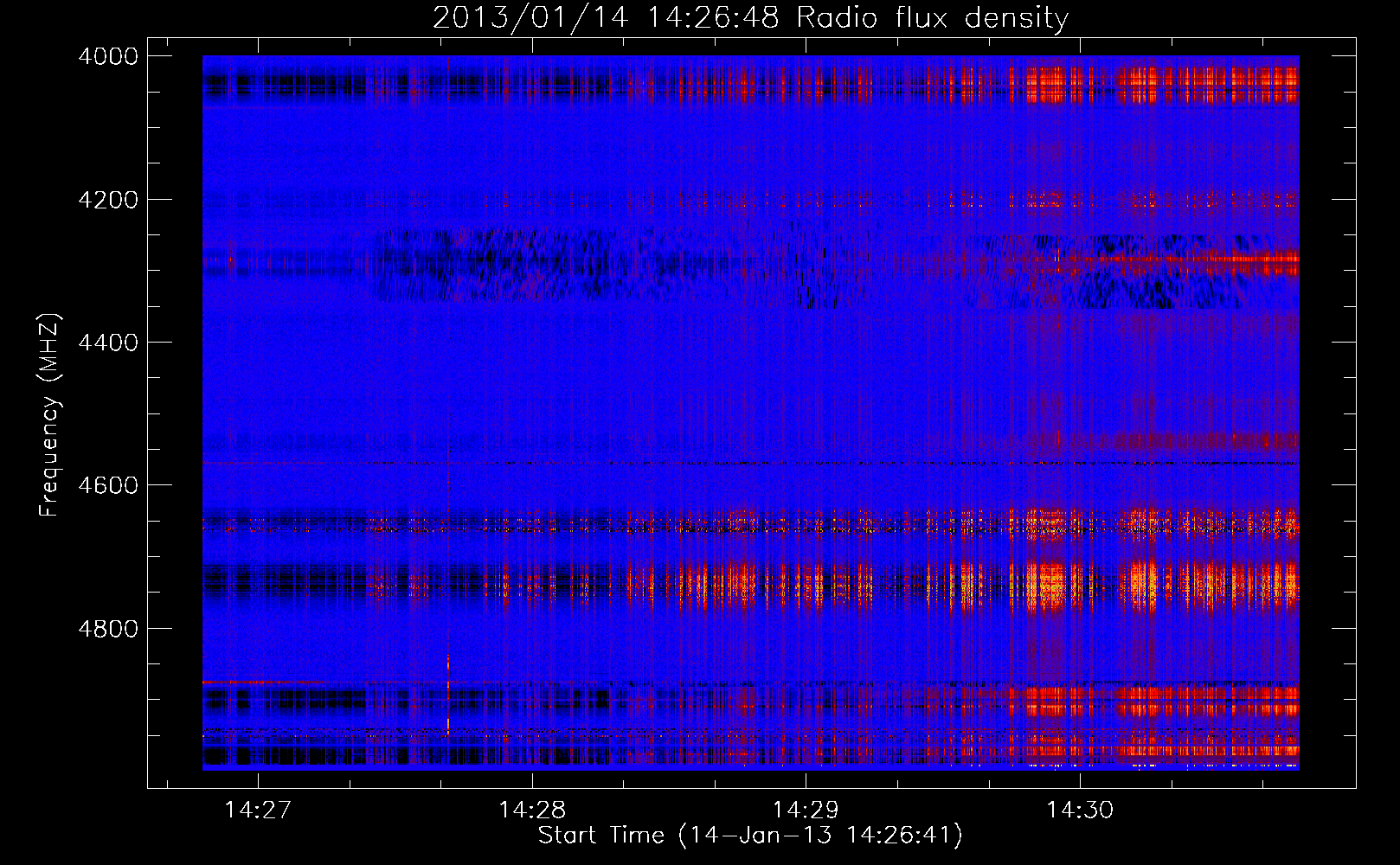
Task: Click the 14:28 time tick label
Action: click(x=532, y=810)
